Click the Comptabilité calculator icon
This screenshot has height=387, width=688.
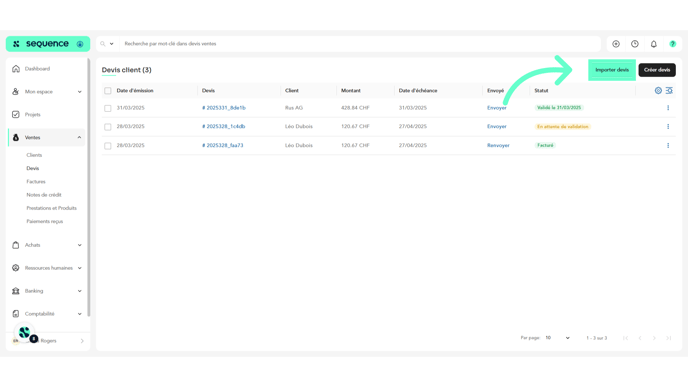coord(16,314)
